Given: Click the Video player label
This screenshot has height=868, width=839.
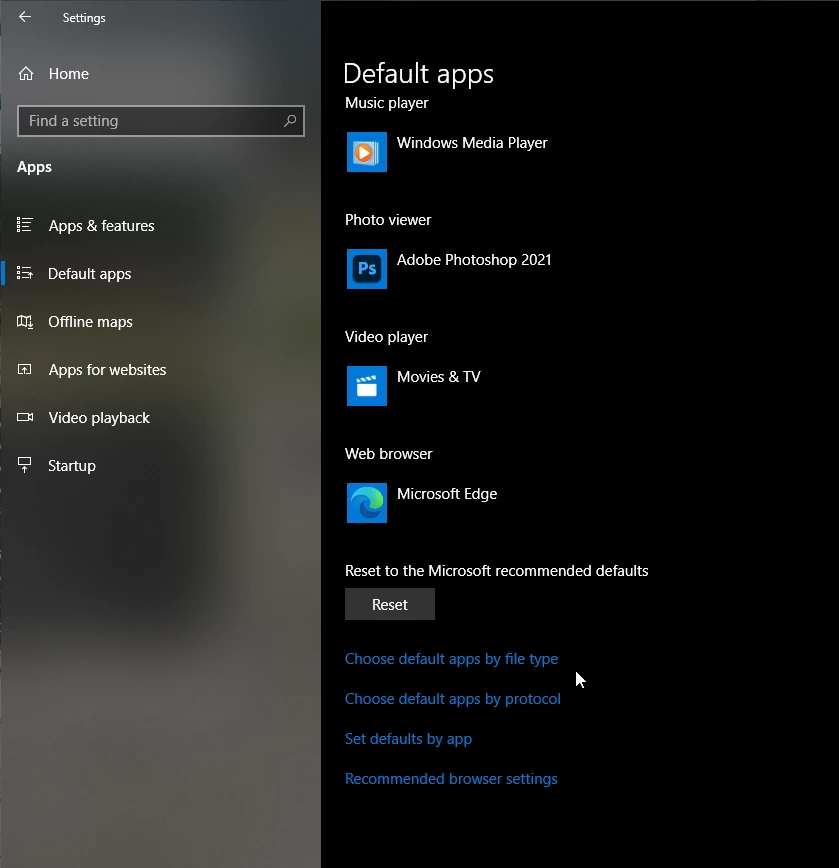Looking at the screenshot, I should pos(386,337).
